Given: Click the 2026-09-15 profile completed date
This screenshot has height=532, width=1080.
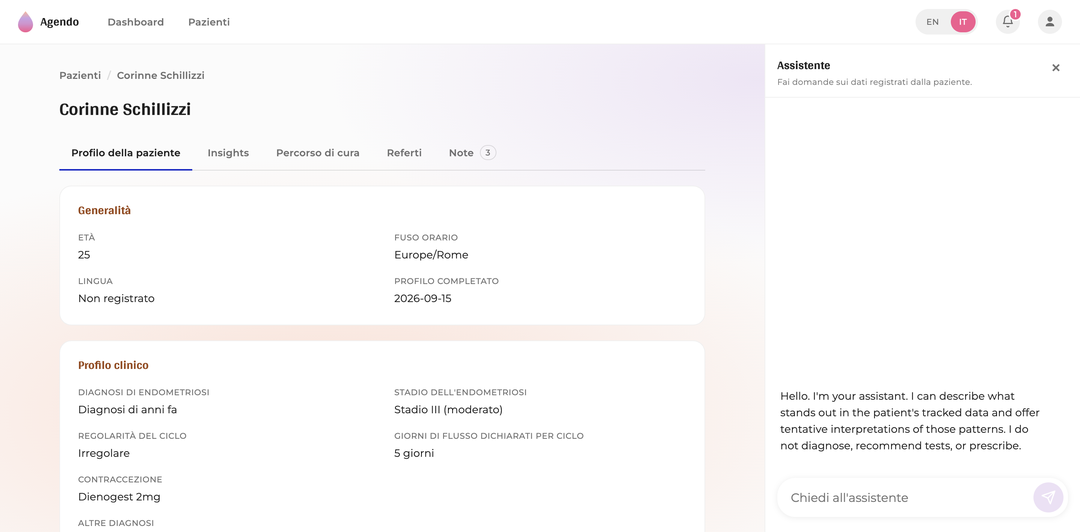Looking at the screenshot, I should pos(423,298).
